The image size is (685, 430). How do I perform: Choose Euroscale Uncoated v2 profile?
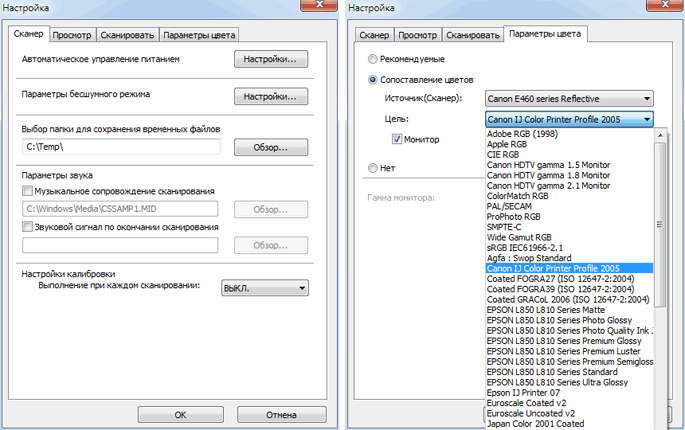[x=570, y=413]
